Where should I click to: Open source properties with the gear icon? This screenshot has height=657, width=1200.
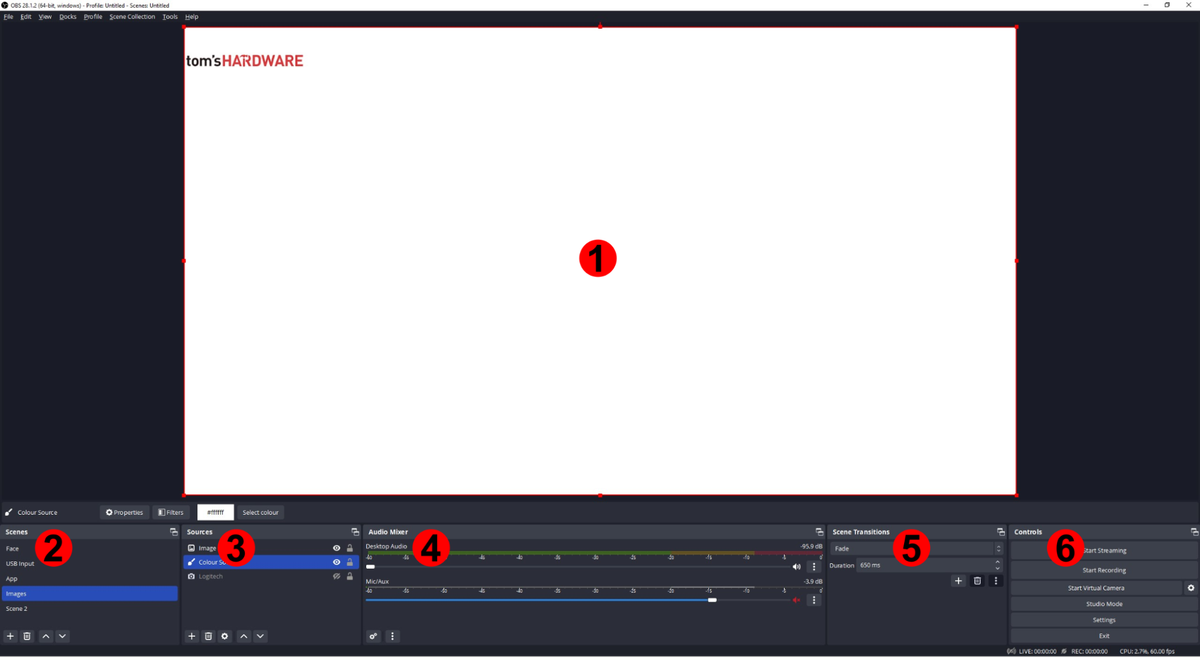pos(224,636)
